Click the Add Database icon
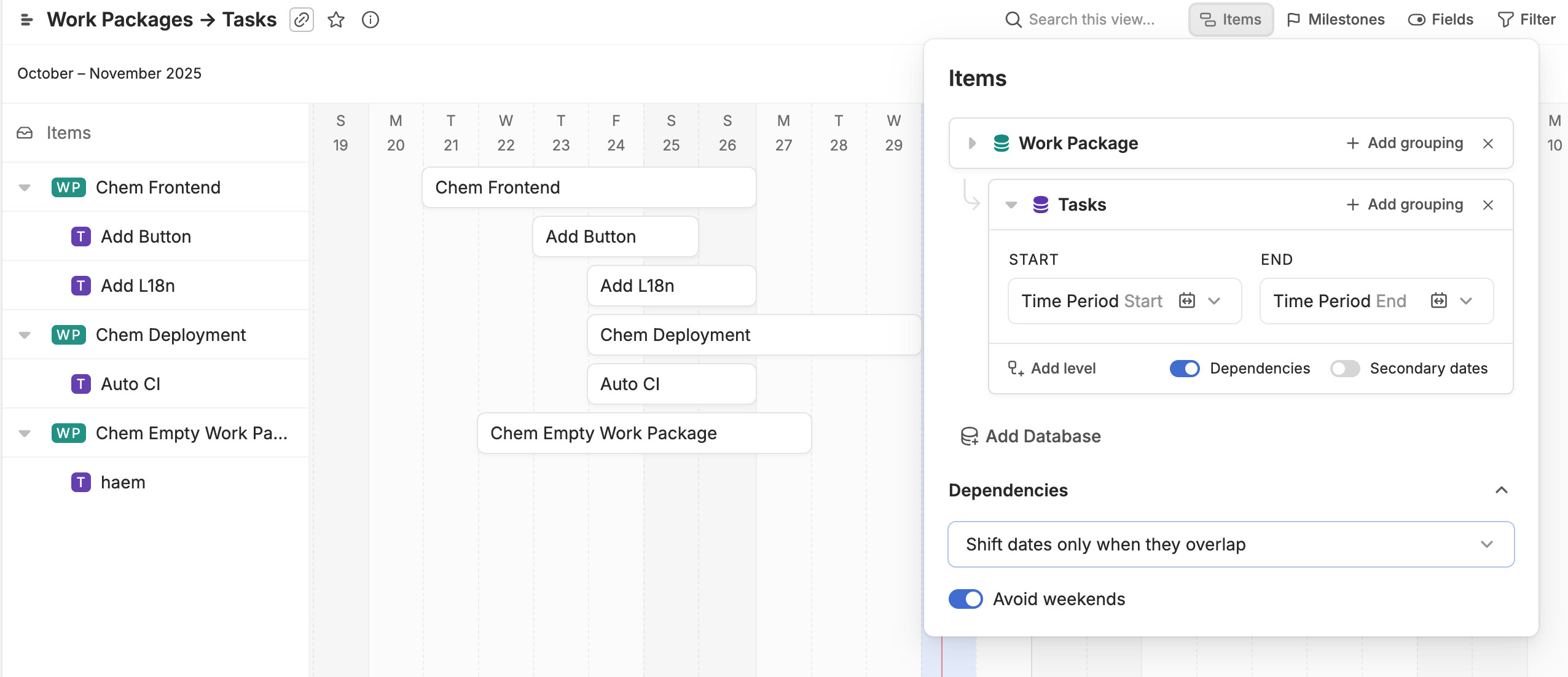The height and width of the screenshot is (677, 1568). click(970, 436)
